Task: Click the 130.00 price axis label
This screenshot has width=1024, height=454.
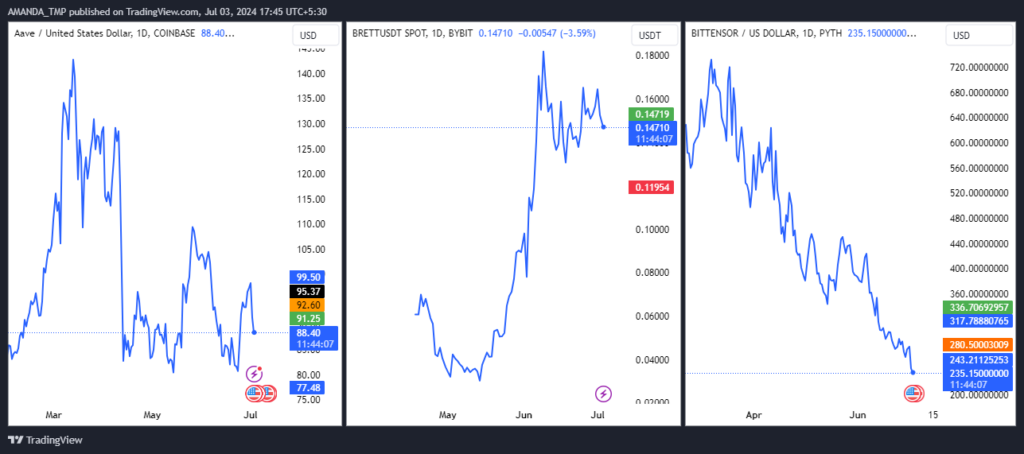Action: pyautogui.click(x=312, y=124)
